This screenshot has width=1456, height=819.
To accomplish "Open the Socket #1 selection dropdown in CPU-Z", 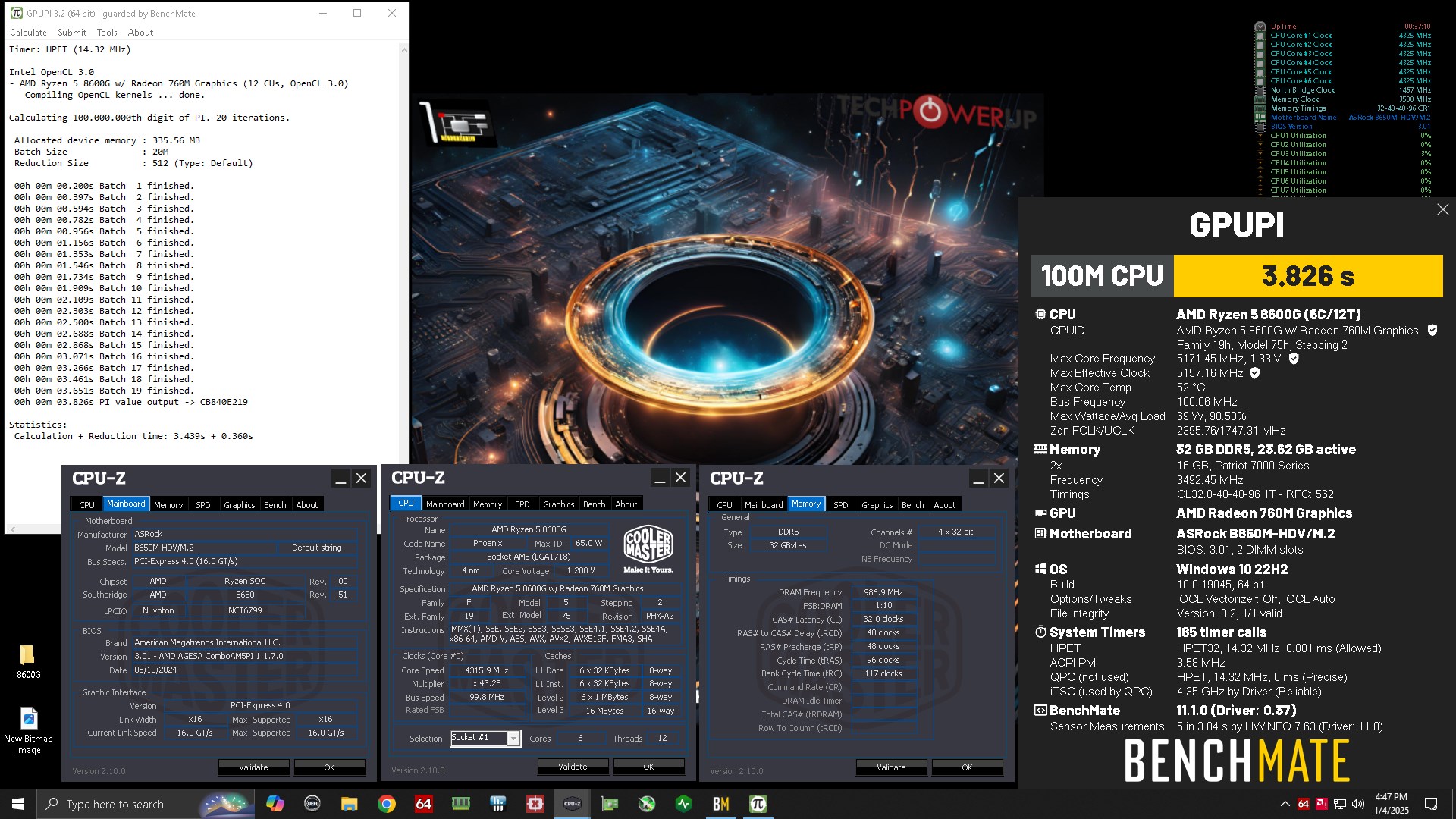I will pyautogui.click(x=513, y=739).
